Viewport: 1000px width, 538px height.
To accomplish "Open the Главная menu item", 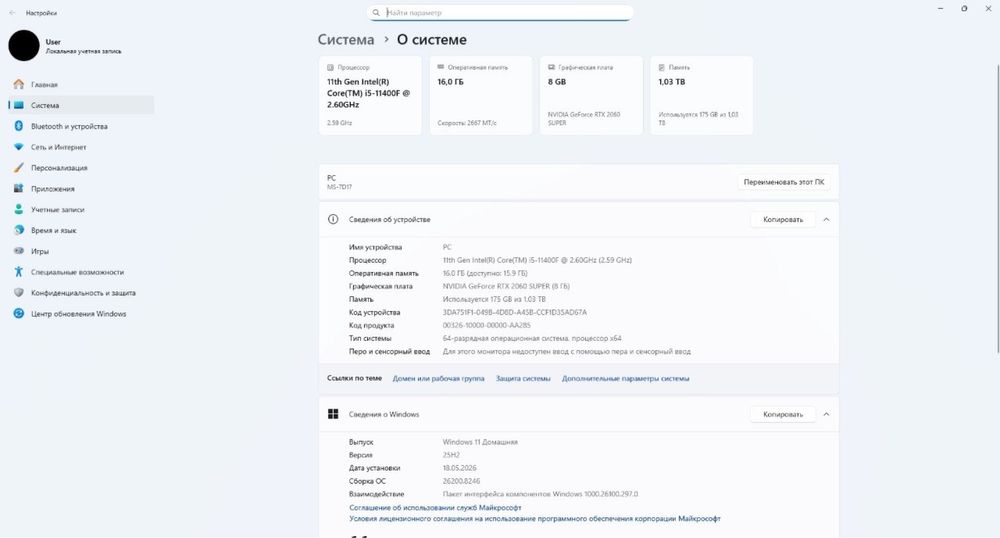I will tap(81, 84).
